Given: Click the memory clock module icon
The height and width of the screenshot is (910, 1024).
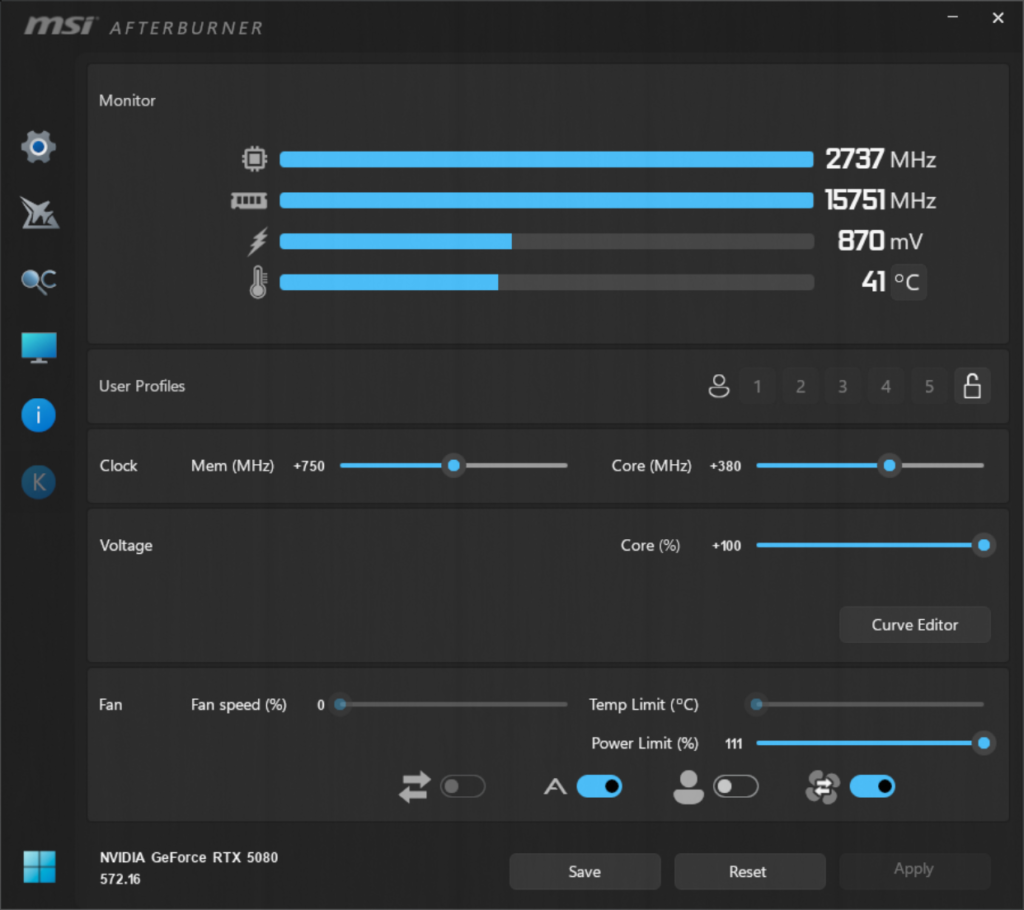Looking at the screenshot, I should 249,201.
